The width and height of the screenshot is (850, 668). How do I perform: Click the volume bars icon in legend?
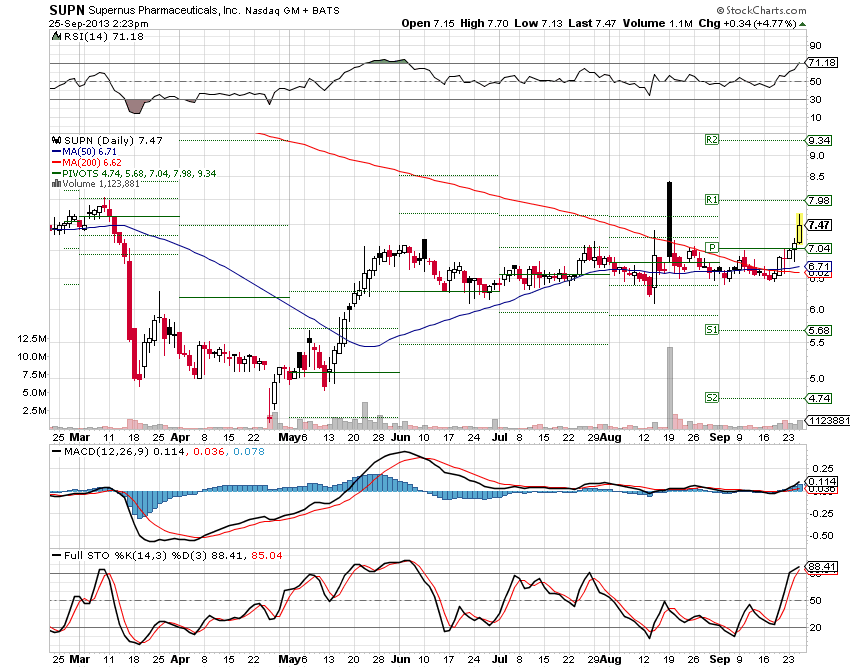[56, 184]
